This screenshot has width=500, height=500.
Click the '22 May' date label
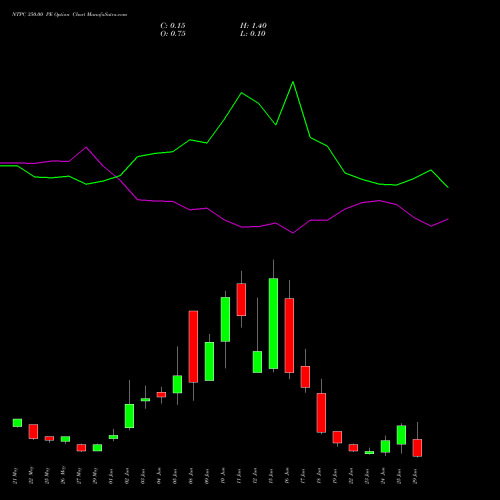[x=31, y=476]
